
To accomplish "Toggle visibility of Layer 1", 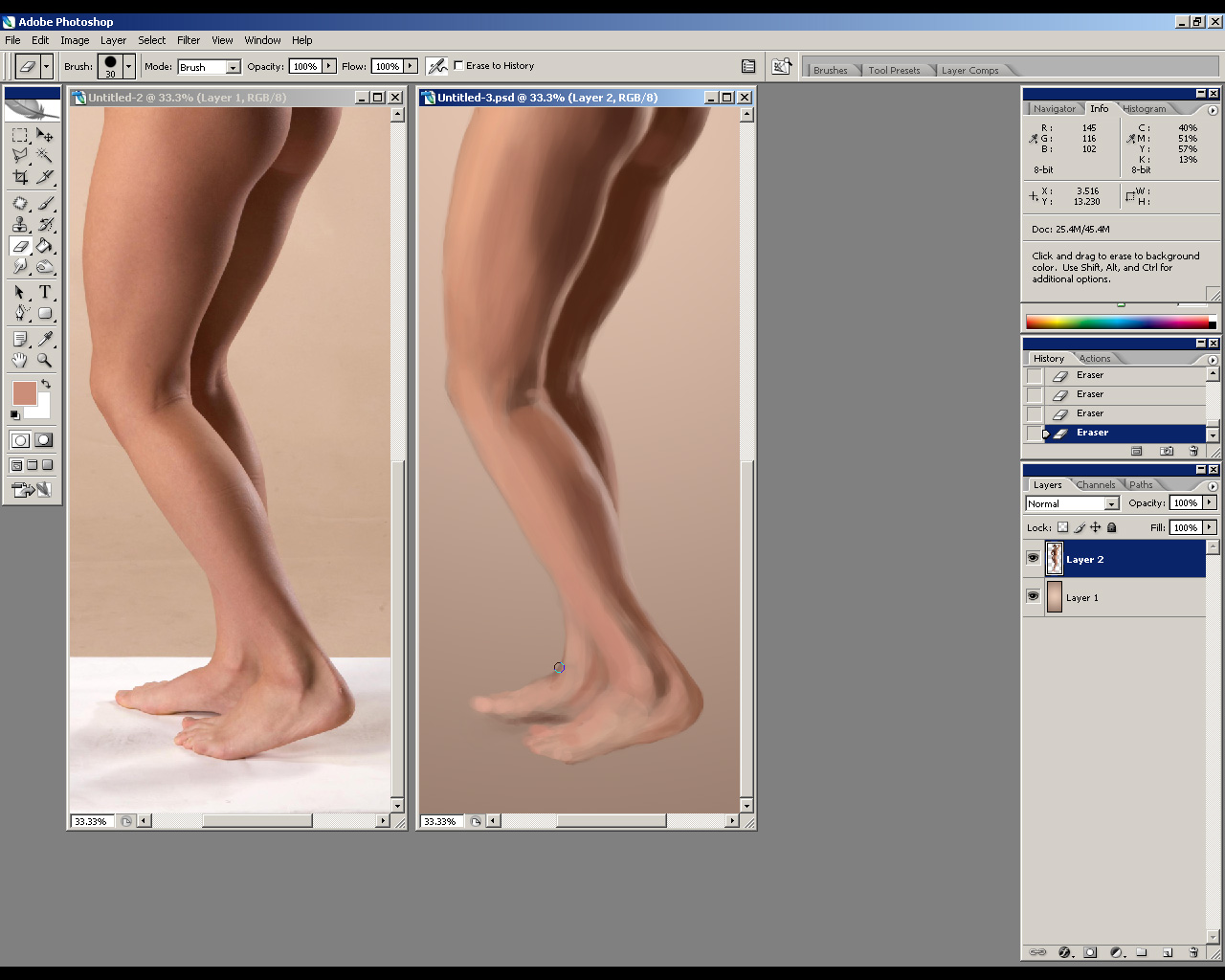I will (x=1033, y=596).
